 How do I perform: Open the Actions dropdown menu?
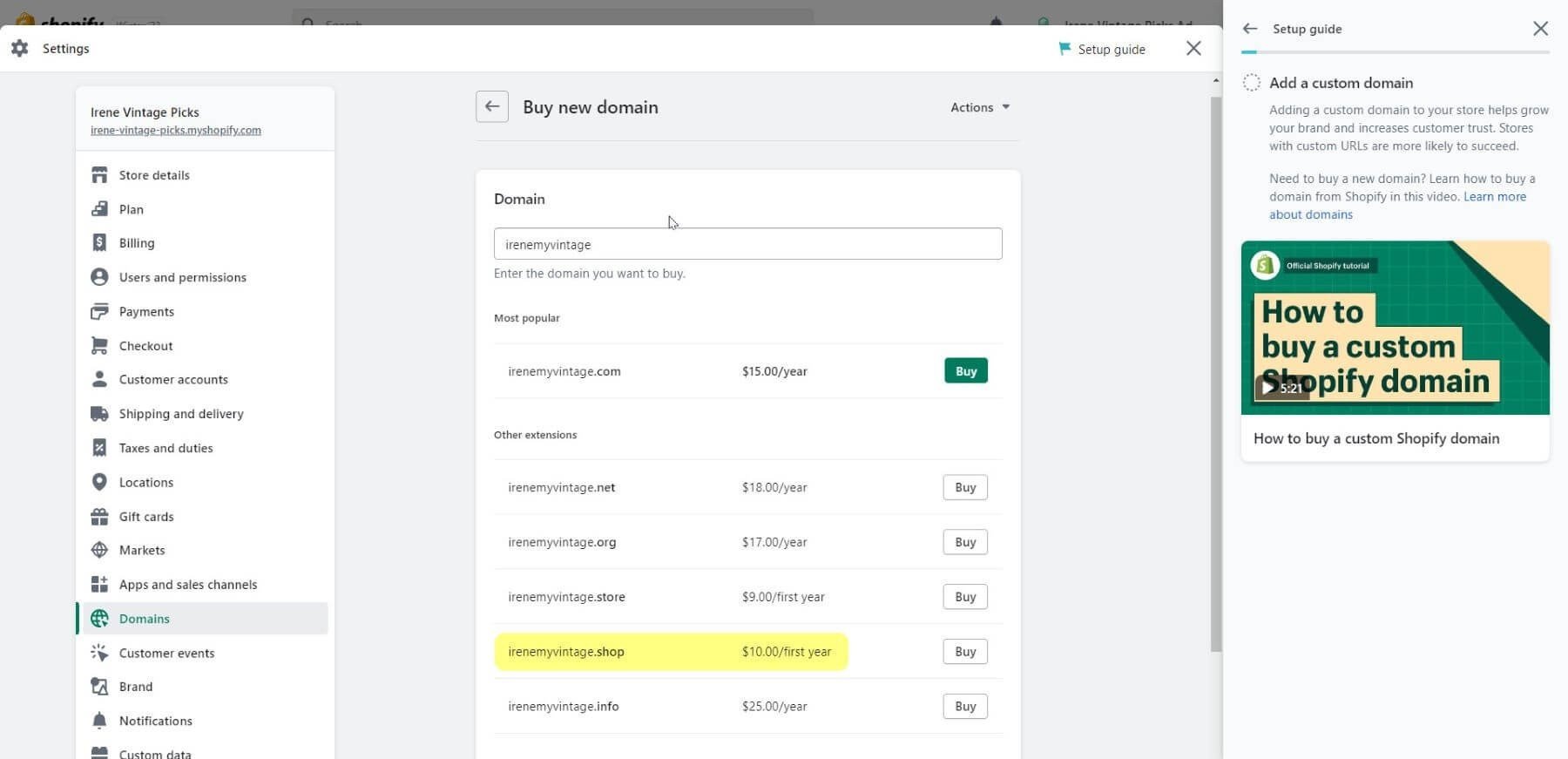click(x=980, y=107)
